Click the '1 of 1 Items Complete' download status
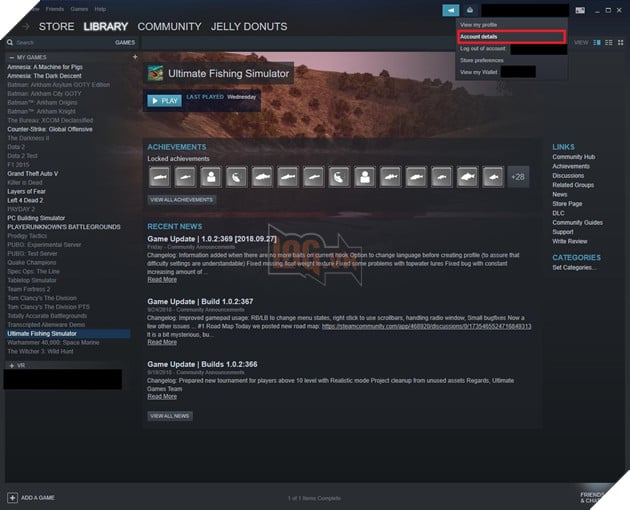 [314, 498]
